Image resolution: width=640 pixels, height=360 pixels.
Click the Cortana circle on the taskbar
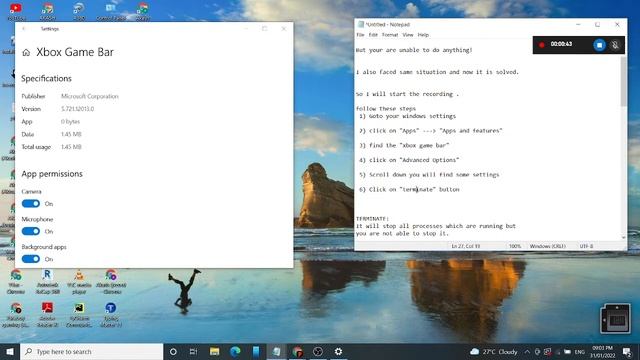click(x=173, y=351)
